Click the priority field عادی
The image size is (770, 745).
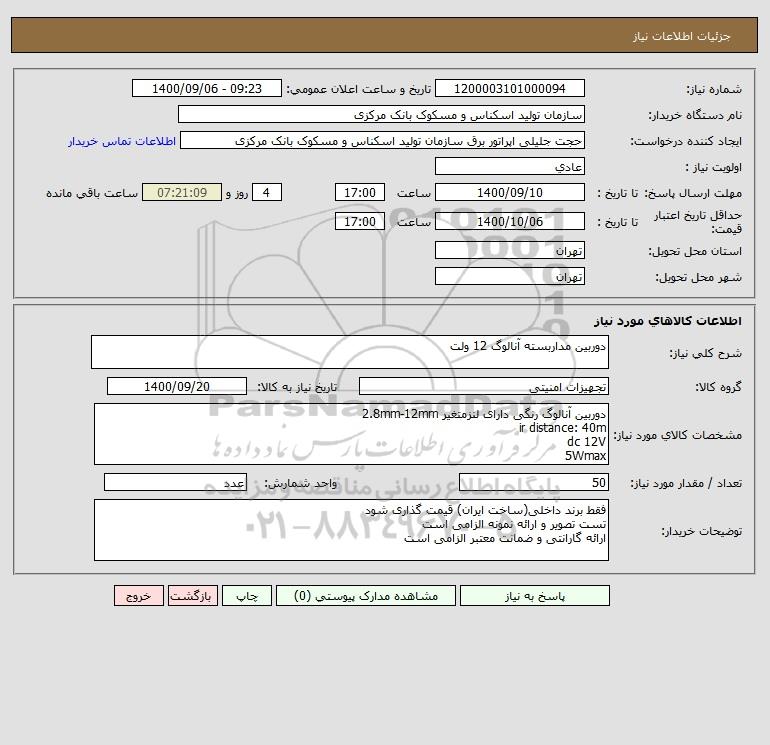[x=510, y=166]
